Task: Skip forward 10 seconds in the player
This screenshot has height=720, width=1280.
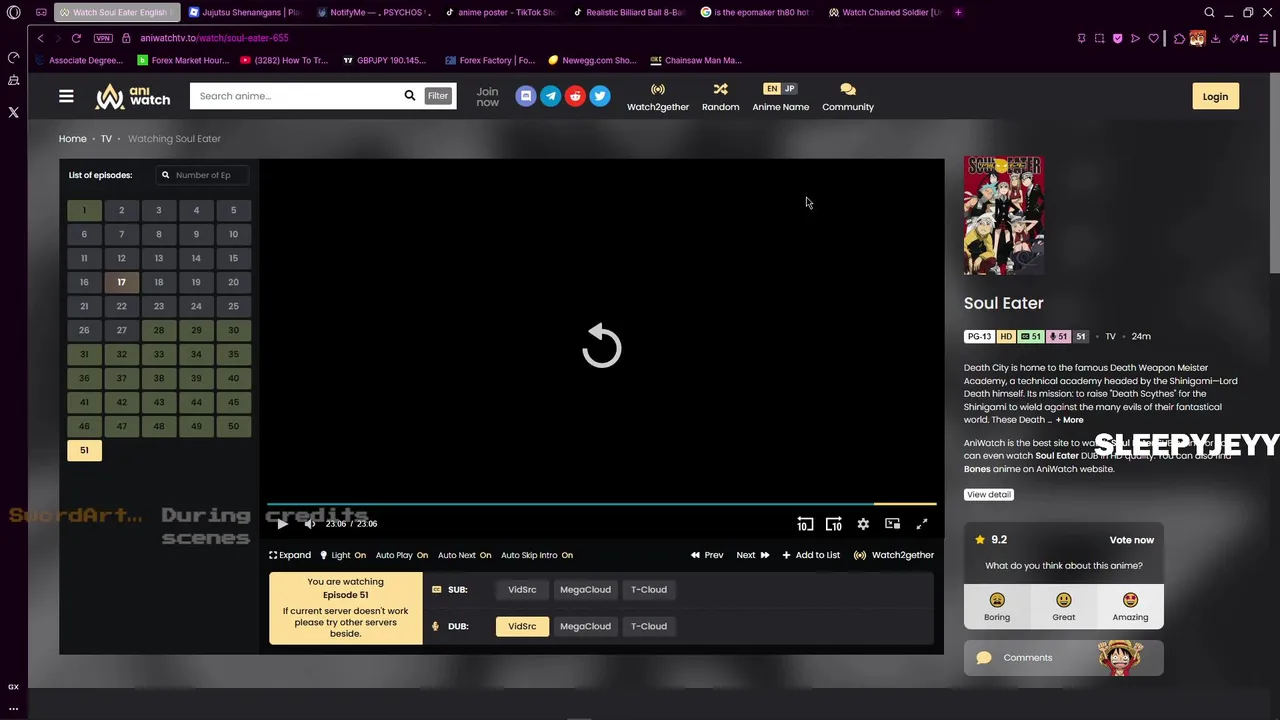Action: [x=834, y=524]
